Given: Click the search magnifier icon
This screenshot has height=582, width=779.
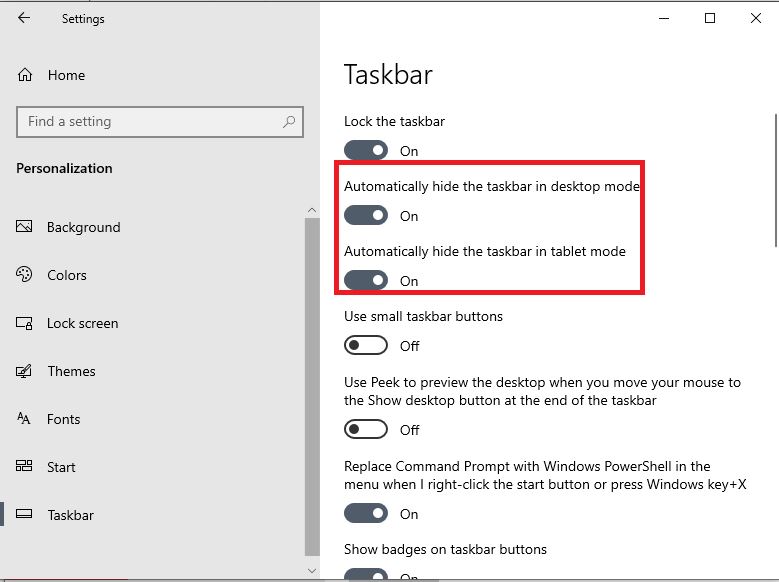Looking at the screenshot, I should pos(289,121).
